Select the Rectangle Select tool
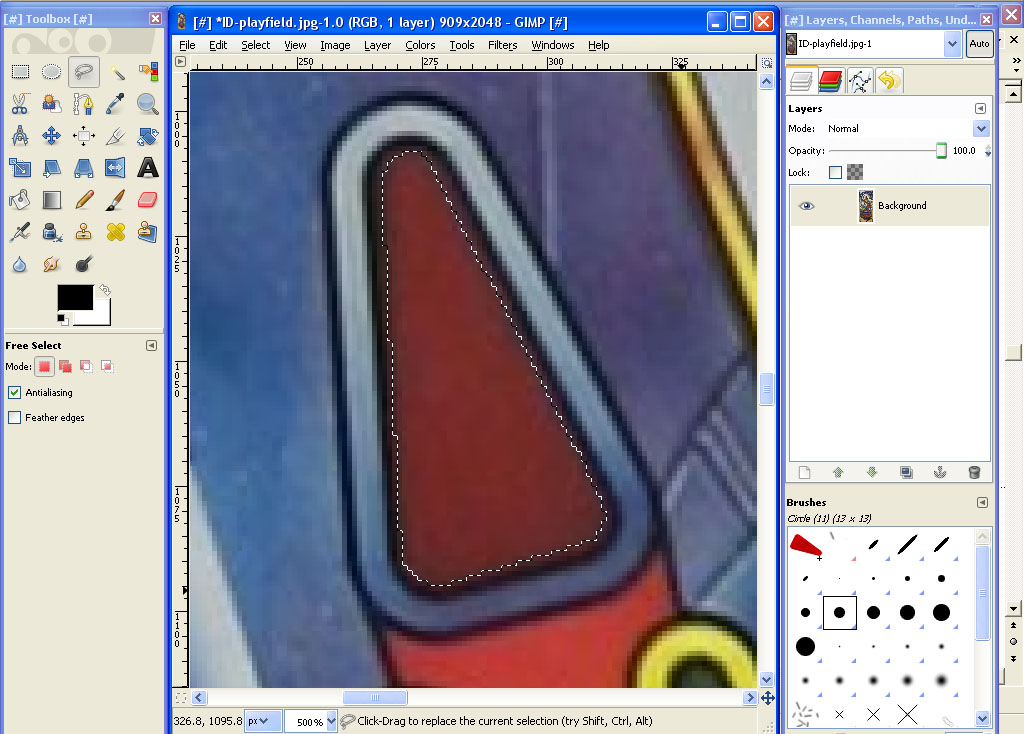This screenshot has width=1024, height=734. (x=20, y=71)
